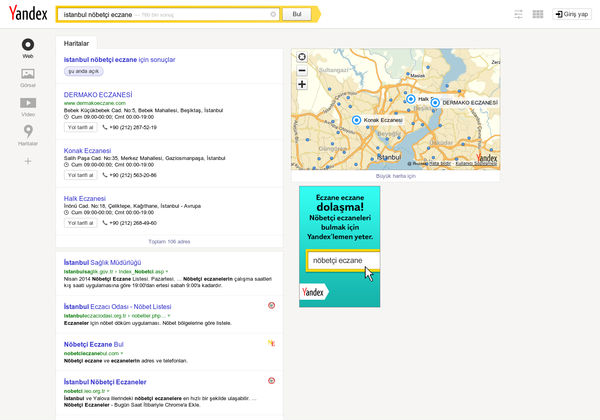Click the red badge beside İstanbul Nöbetçi Eczaneler
The image size is (600, 420).
[x=271, y=381]
